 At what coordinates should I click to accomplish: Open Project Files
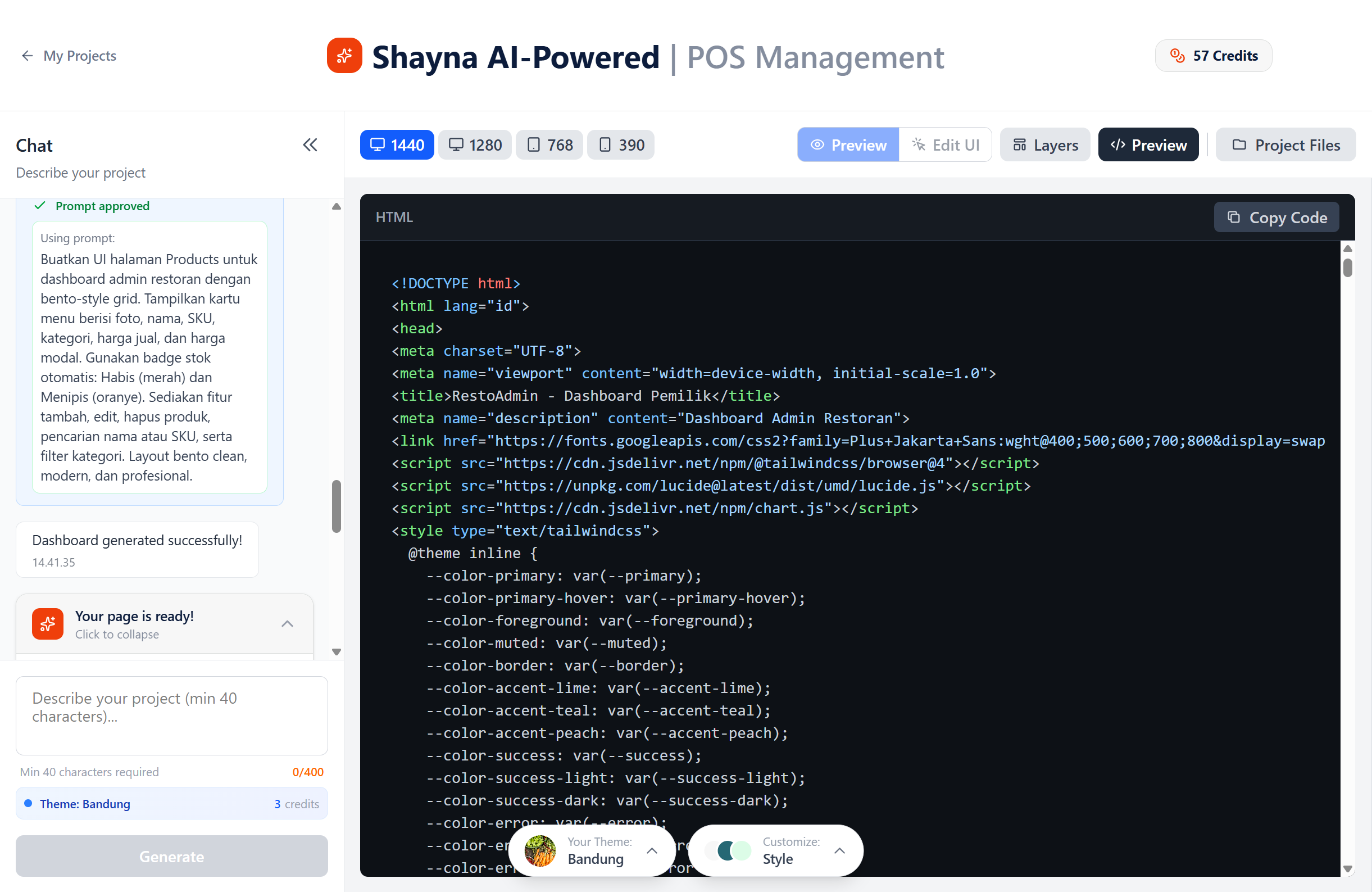pos(1285,144)
